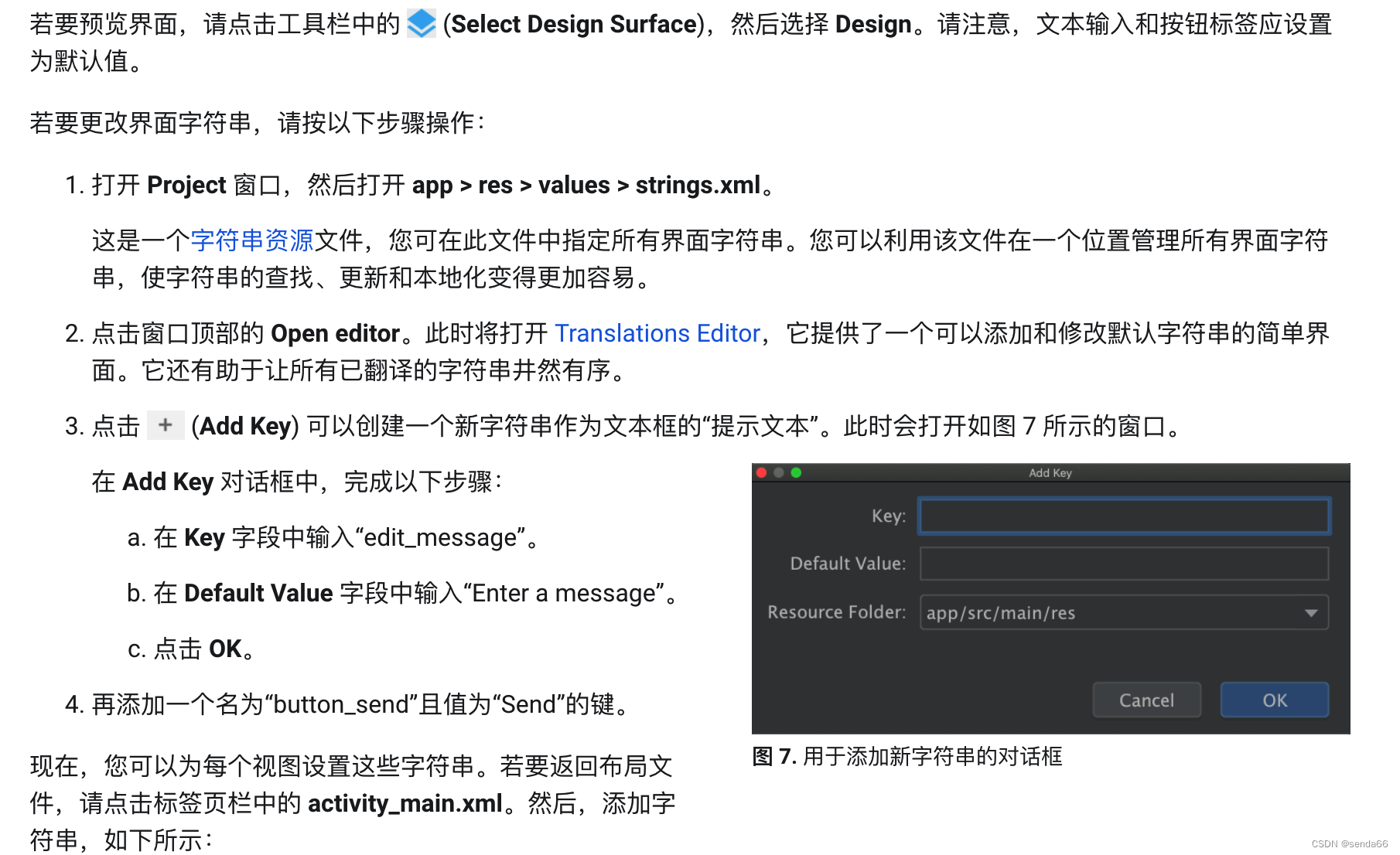
Task: Close the Add Key dialog red button
Action: (761, 472)
